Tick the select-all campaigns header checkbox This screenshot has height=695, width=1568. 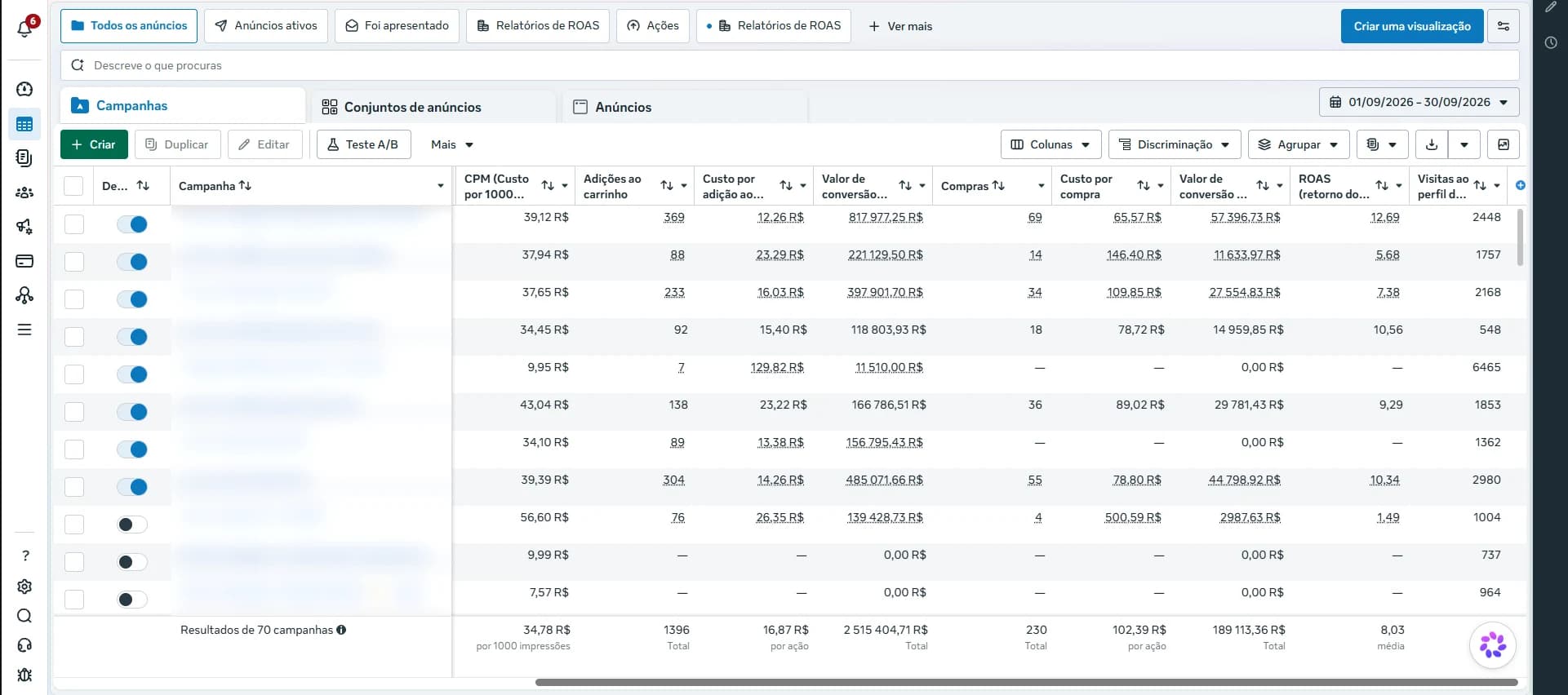pyautogui.click(x=73, y=186)
